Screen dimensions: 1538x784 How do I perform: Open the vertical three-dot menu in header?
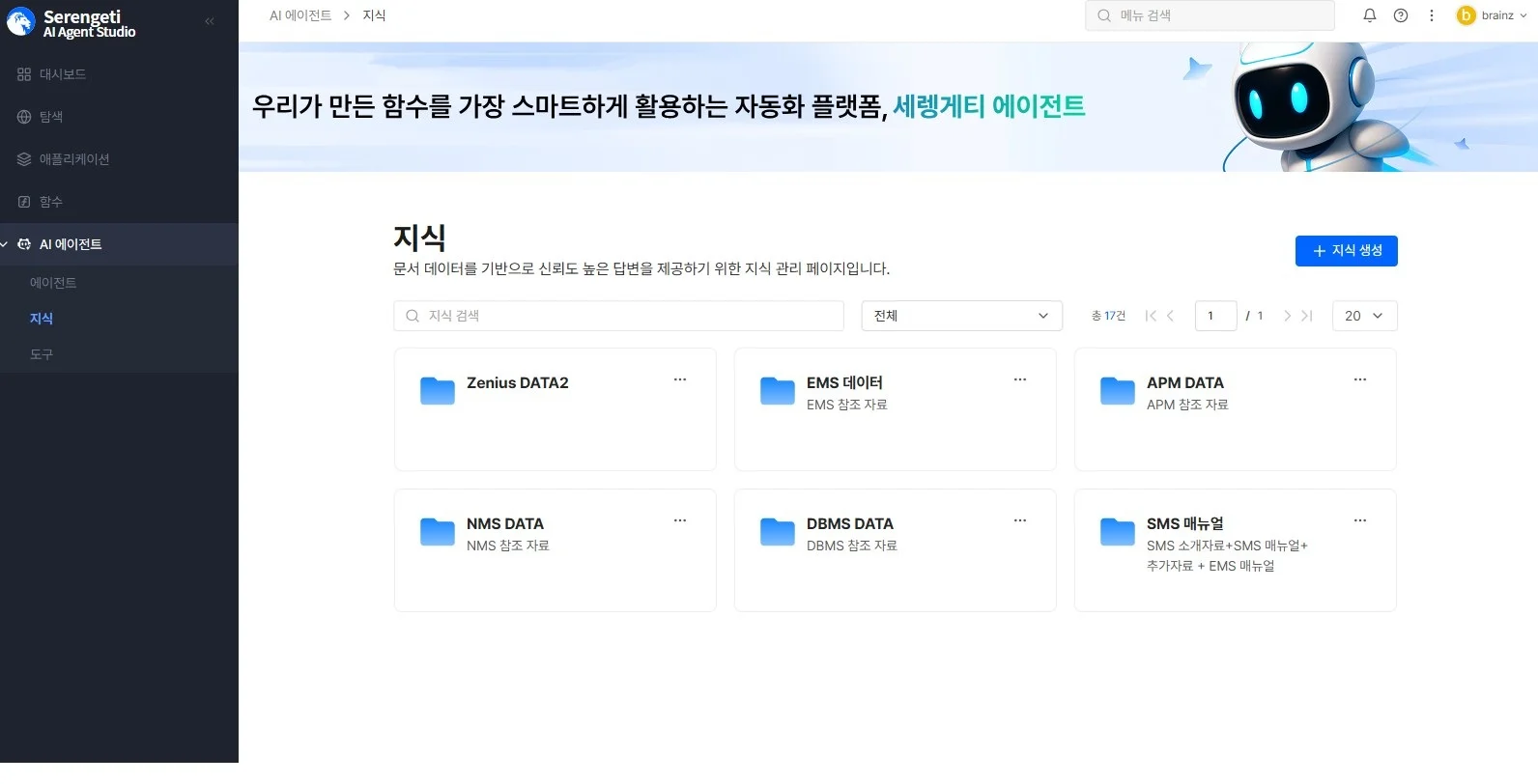click(x=1431, y=15)
